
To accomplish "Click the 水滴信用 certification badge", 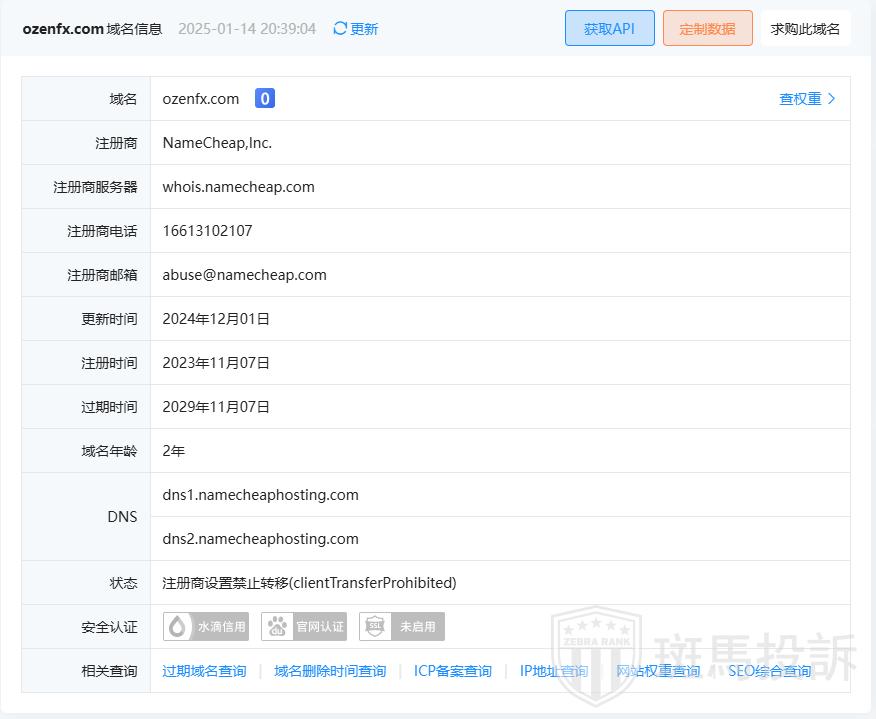I will [x=206, y=627].
